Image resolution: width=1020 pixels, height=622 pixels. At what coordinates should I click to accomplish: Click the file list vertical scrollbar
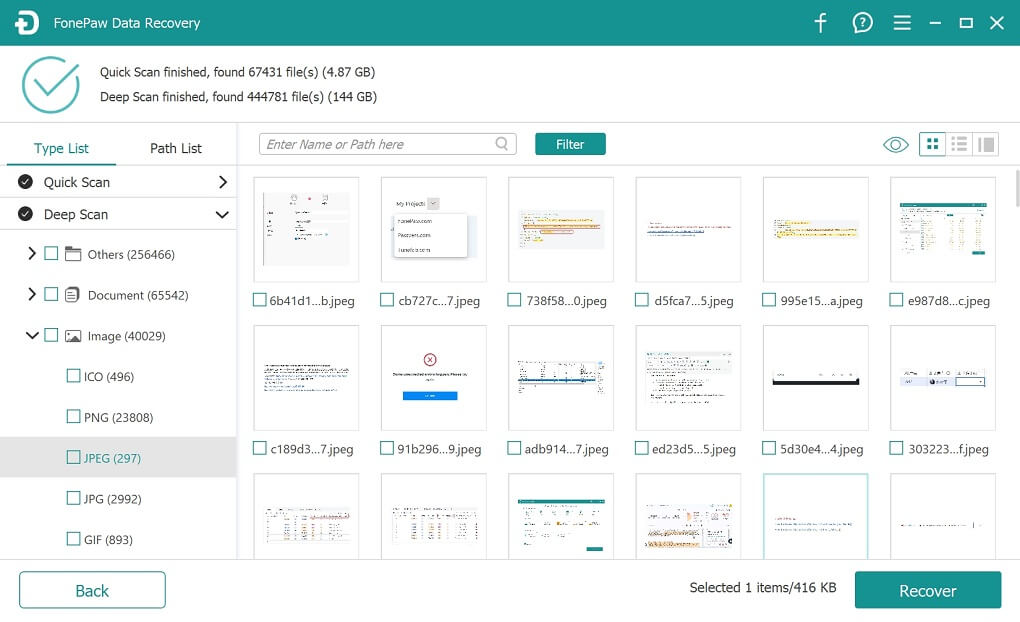(1016, 187)
